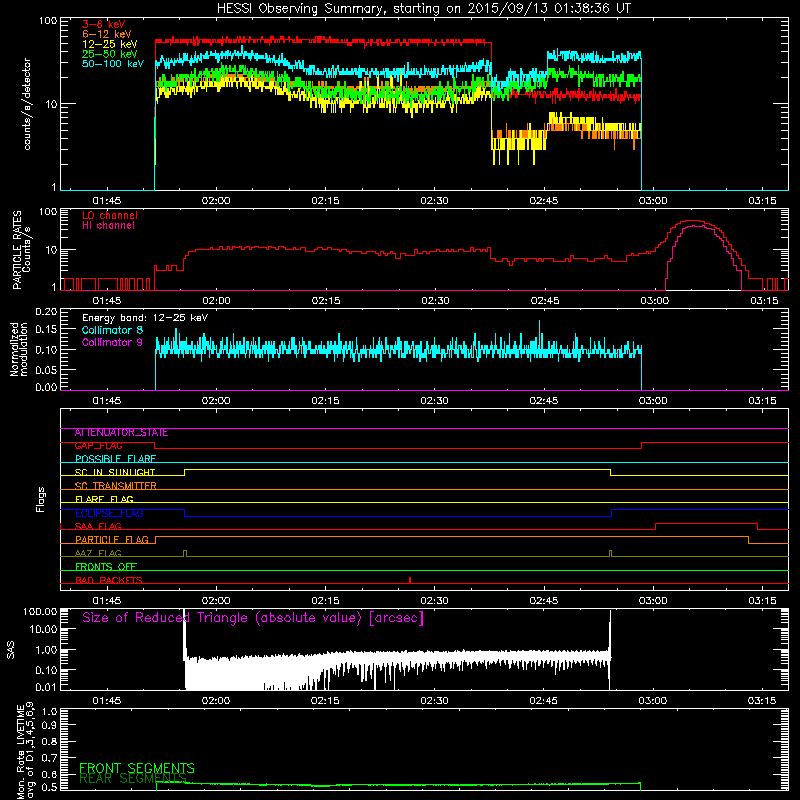Select the Collimator 8 legend label
The height and width of the screenshot is (800, 800).
[x=112, y=330]
